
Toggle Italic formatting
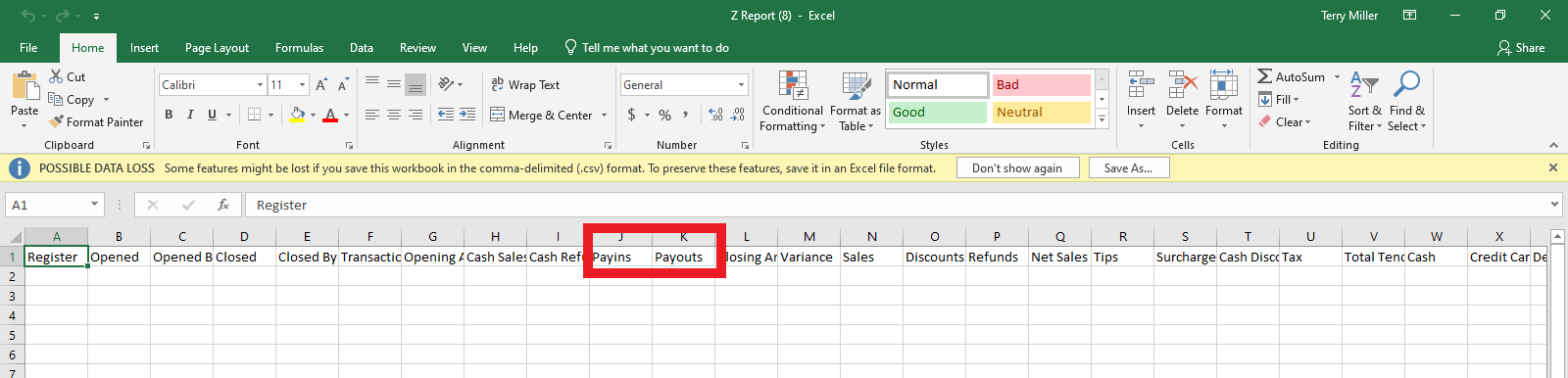click(190, 115)
